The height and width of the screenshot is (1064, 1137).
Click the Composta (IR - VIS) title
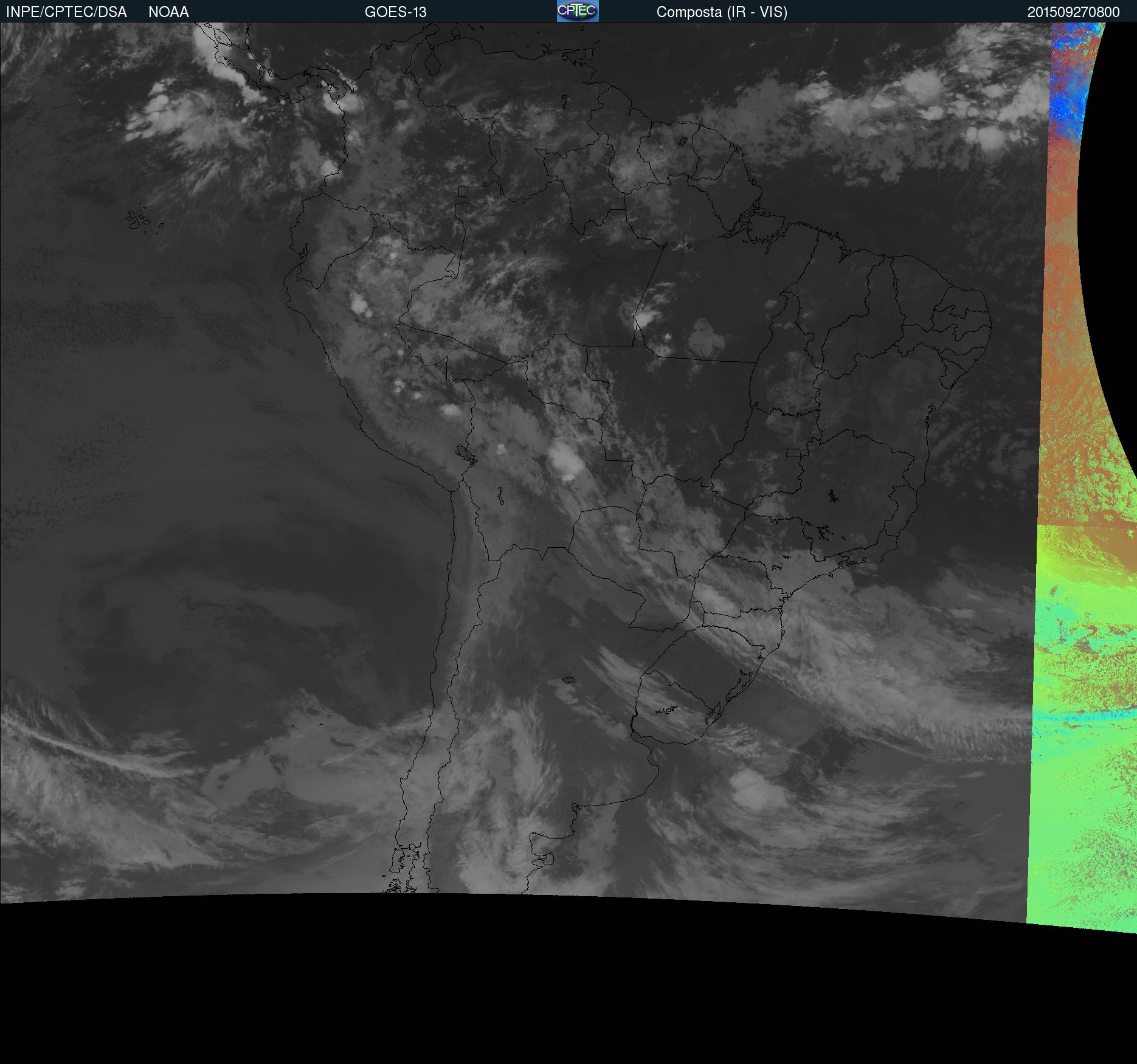[722, 12]
